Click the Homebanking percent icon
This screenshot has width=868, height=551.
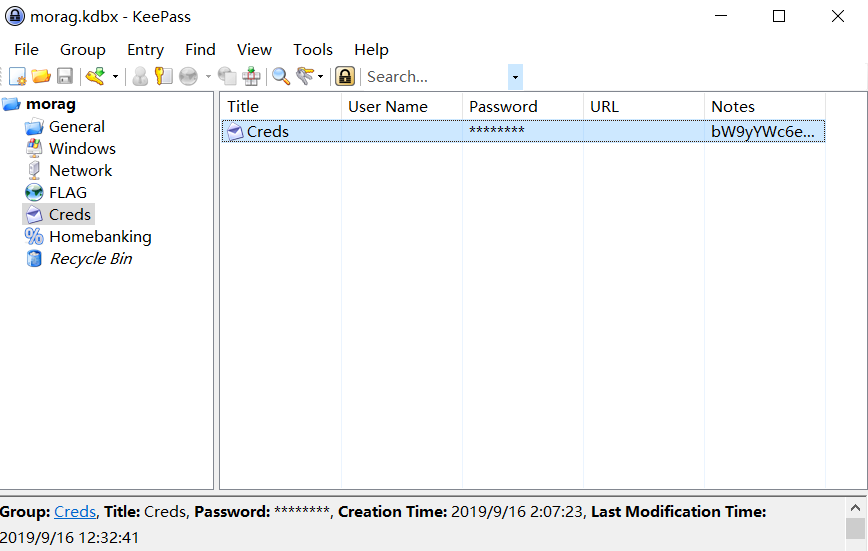pyautogui.click(x=34, y=236)
